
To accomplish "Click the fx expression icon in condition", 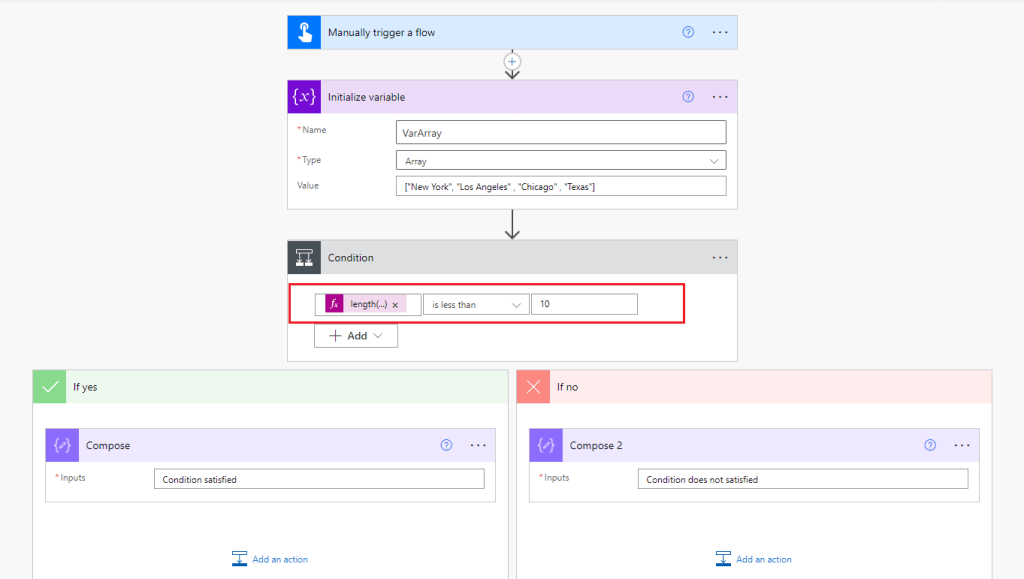I will (x=334, y=304).
